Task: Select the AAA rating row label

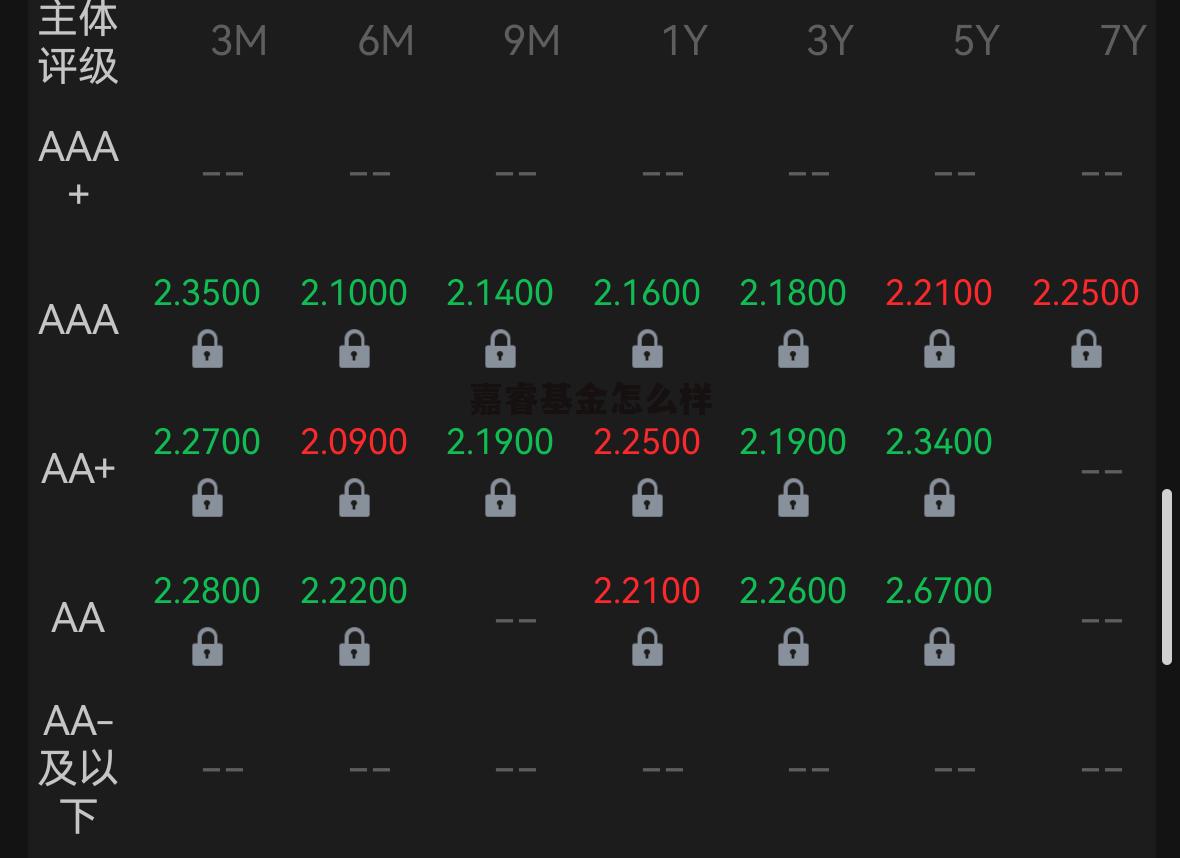Action: 78,320
